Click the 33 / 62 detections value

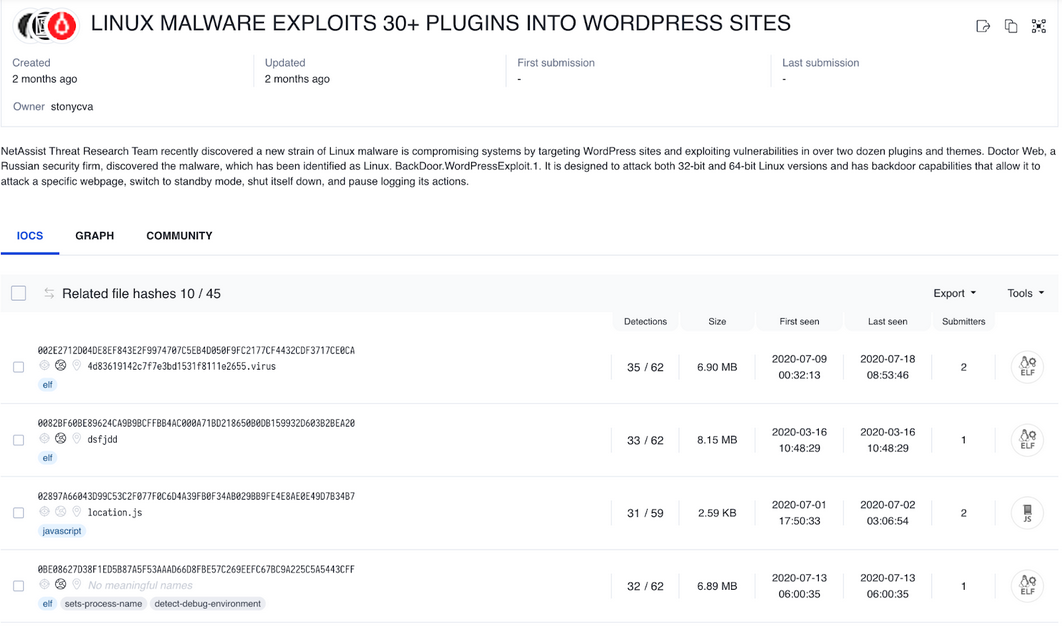[645, 440]
